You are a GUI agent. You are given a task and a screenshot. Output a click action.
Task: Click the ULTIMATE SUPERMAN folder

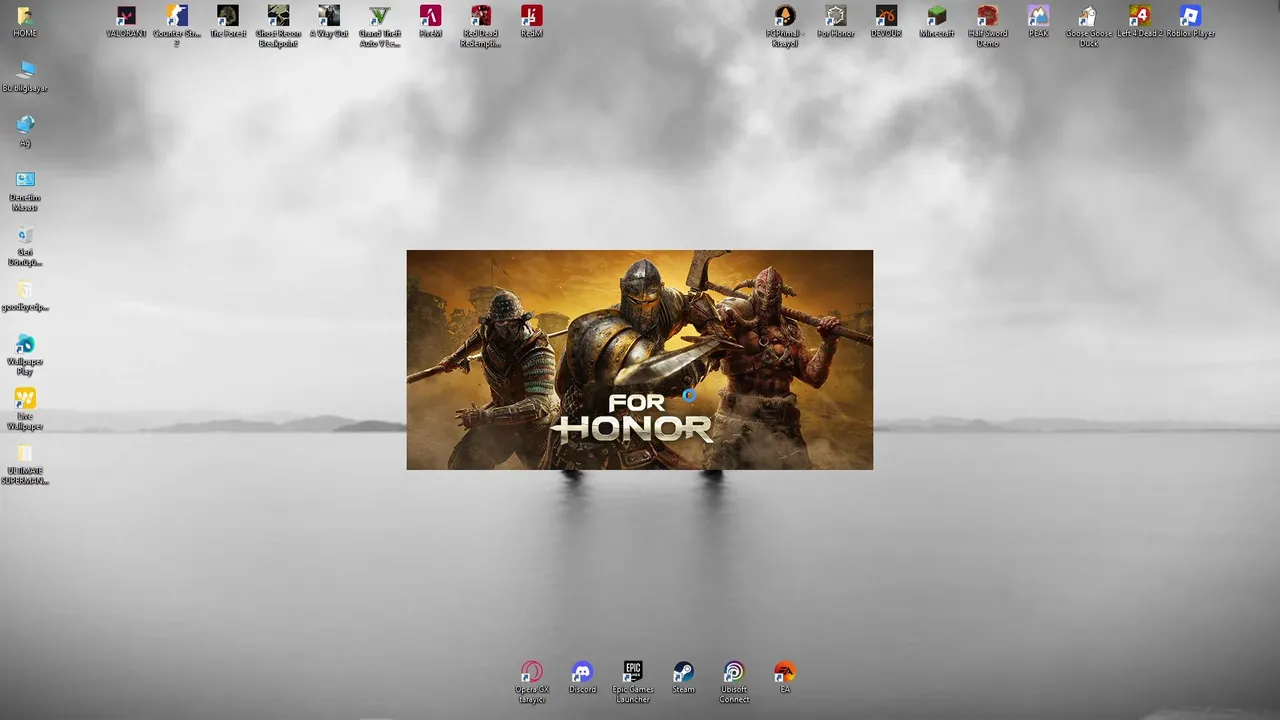(x=25, y=454)
